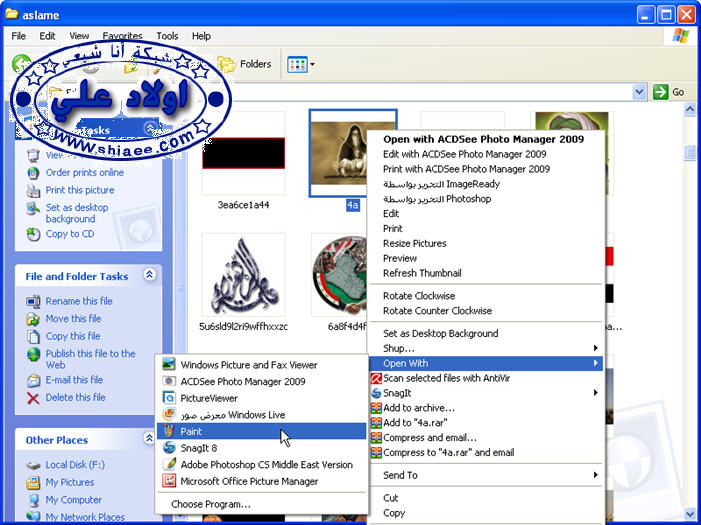701x525 pixels.
Task: Click the Folders toolbar button
Action: pos(245,64)
